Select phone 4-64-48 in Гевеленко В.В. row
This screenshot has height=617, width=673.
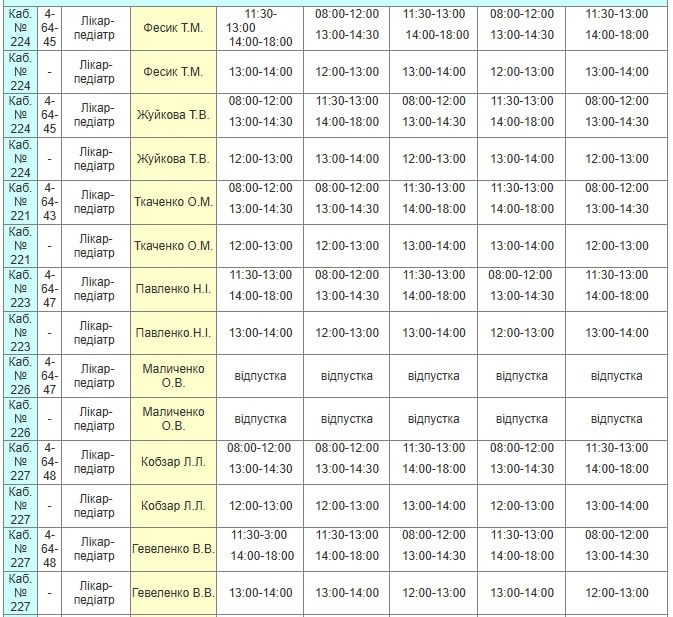point(50,549)
